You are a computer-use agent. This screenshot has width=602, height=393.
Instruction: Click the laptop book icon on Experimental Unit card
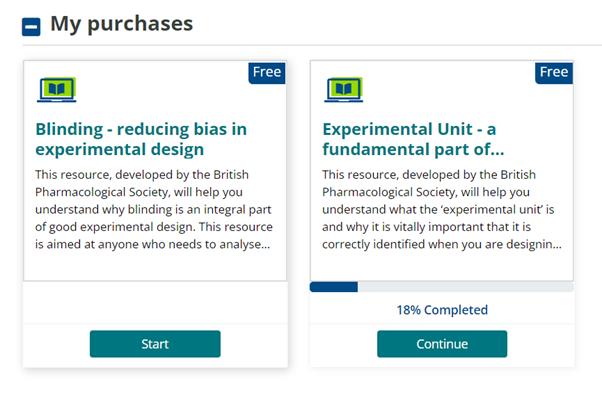[x=344, y=90]
